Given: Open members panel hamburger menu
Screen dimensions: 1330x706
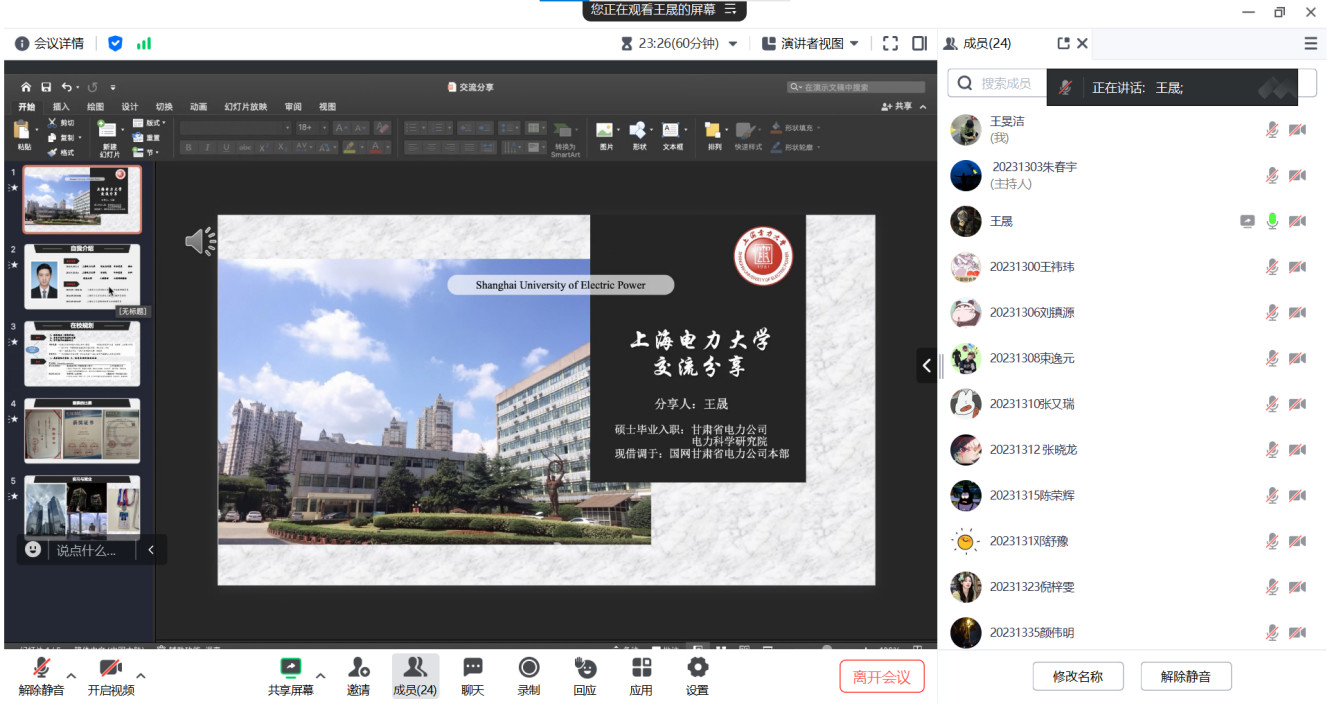Looking at the screenshot, I should [x=1310, y=44].
